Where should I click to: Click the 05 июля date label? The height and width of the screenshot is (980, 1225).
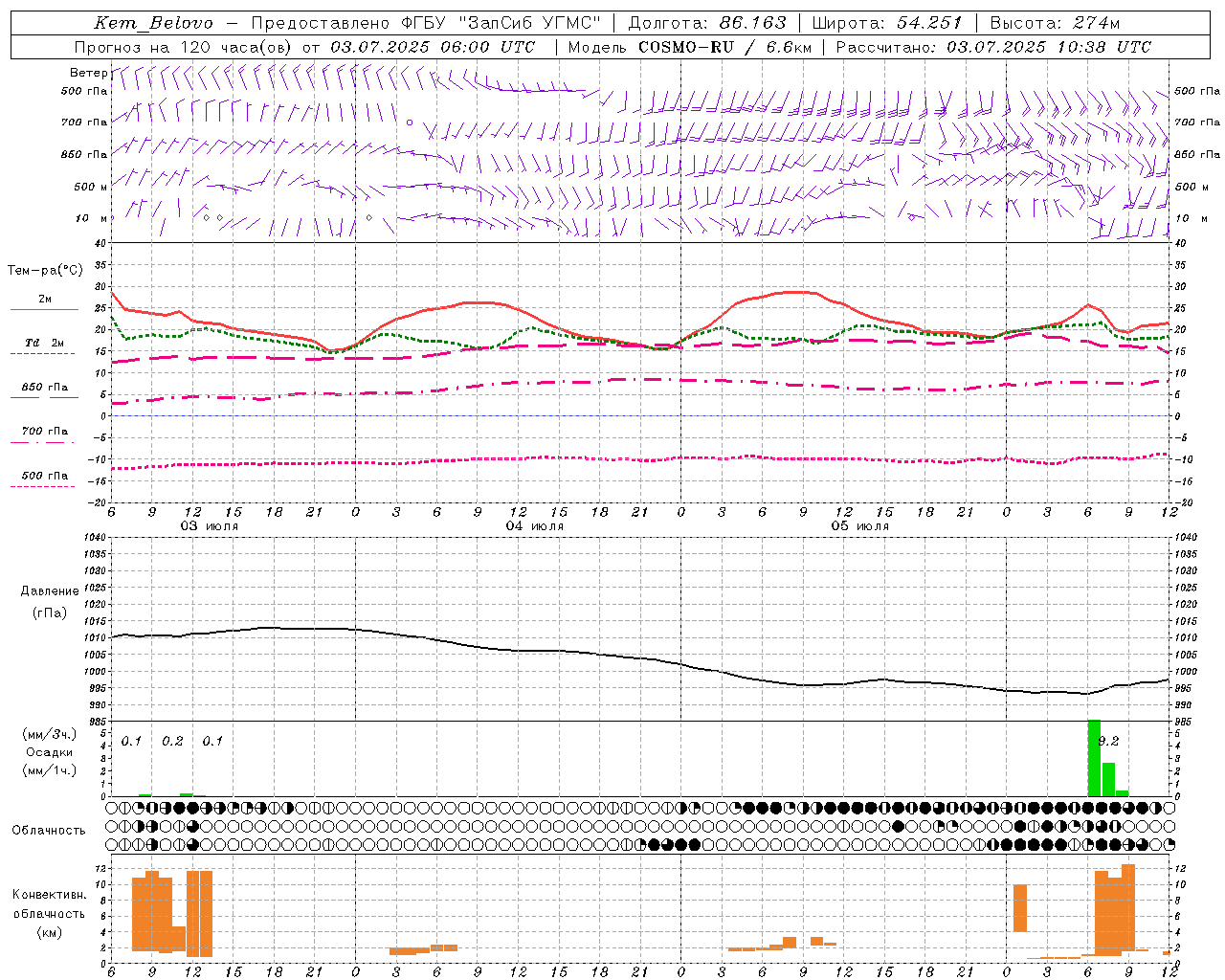tap(860, 526)
